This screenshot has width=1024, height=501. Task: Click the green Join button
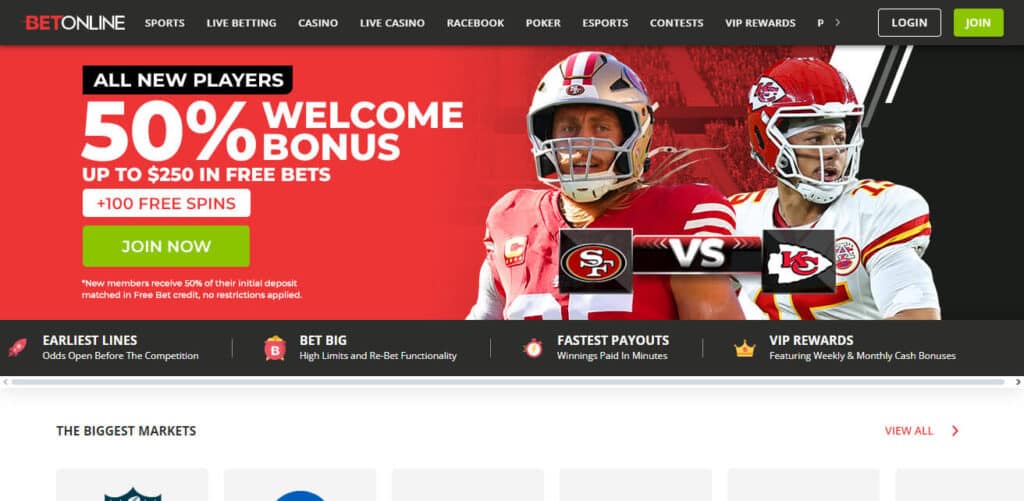[978, 23]
